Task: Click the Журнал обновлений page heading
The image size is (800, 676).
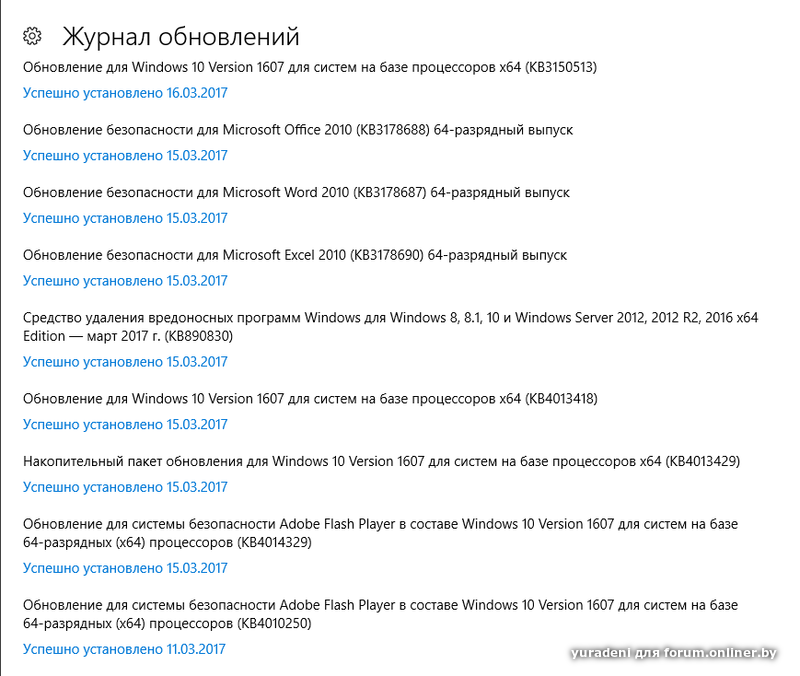Action: coord(181,37)
